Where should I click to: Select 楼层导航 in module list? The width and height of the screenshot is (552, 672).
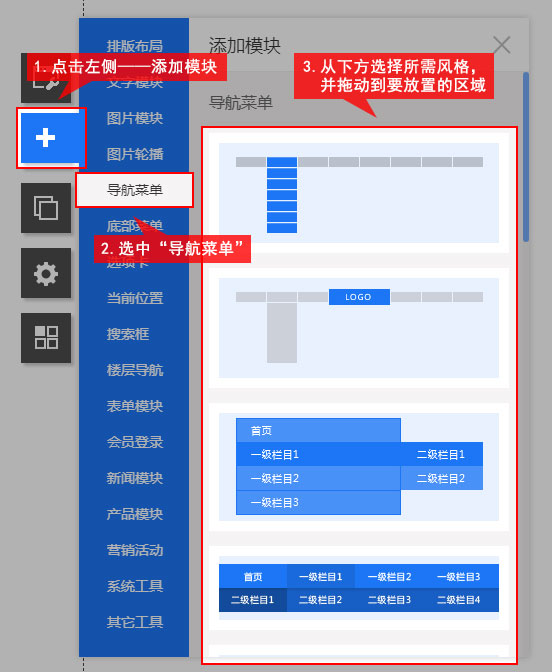pos(135,370)
